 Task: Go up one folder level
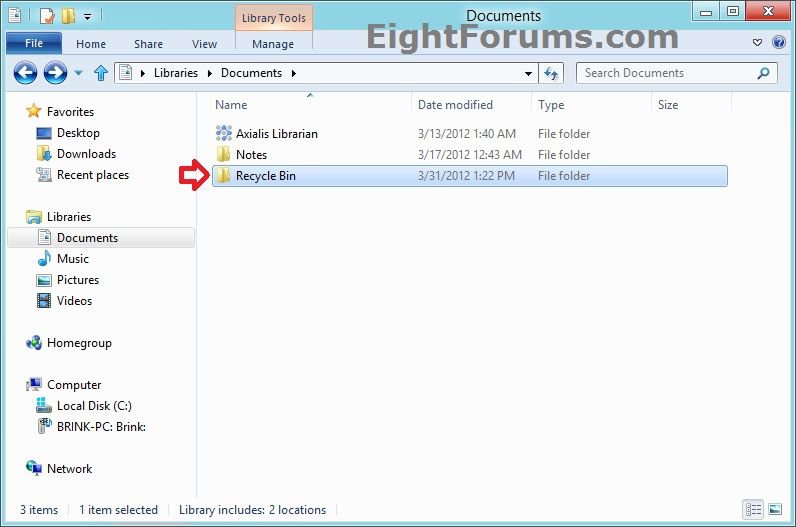[101, 73]
